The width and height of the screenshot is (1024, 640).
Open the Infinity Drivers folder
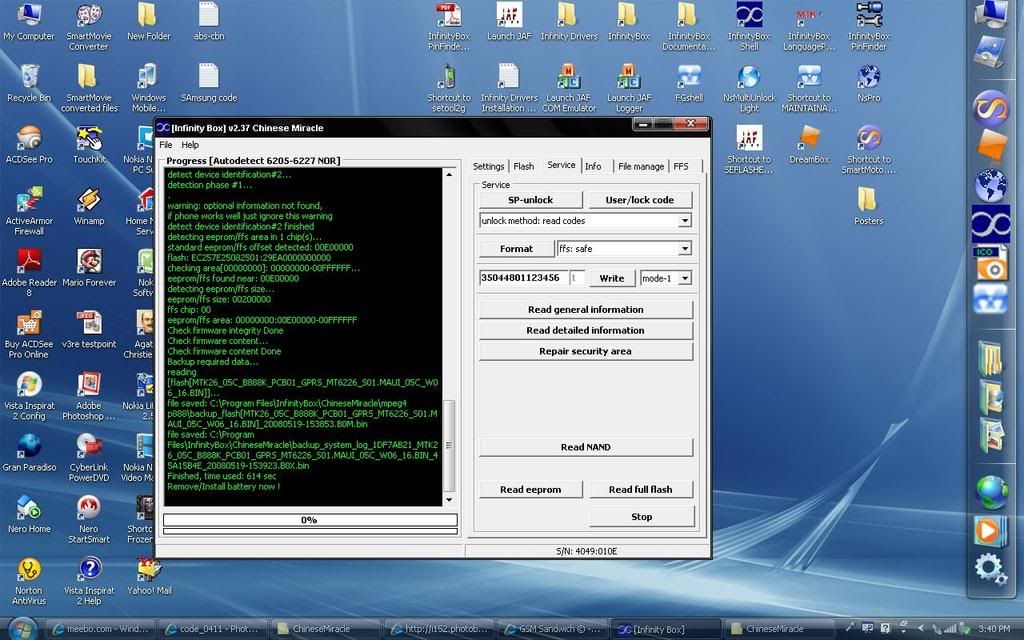coord(569,22)
